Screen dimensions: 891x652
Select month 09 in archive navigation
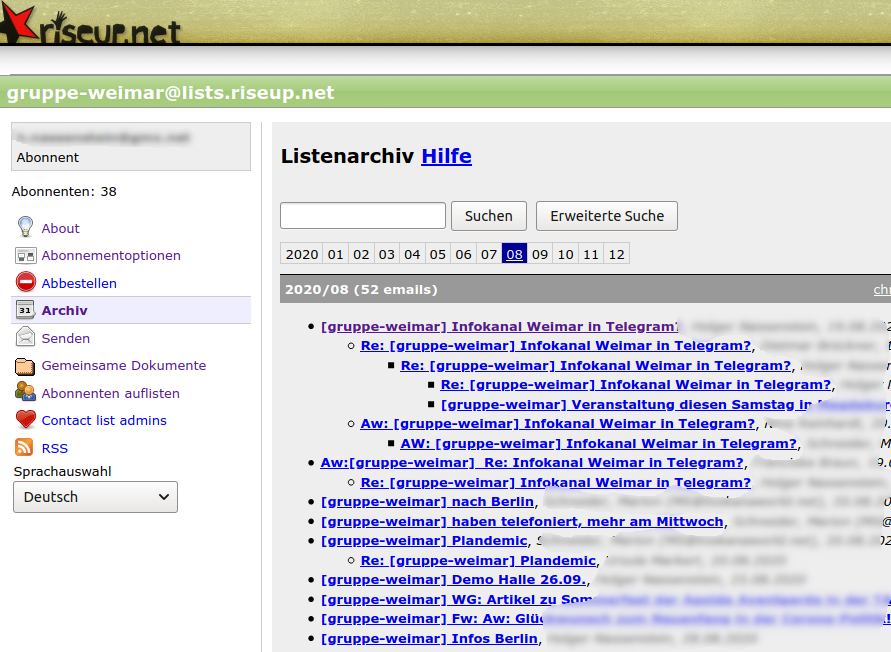pyautogui.click(x=540, y=254)
